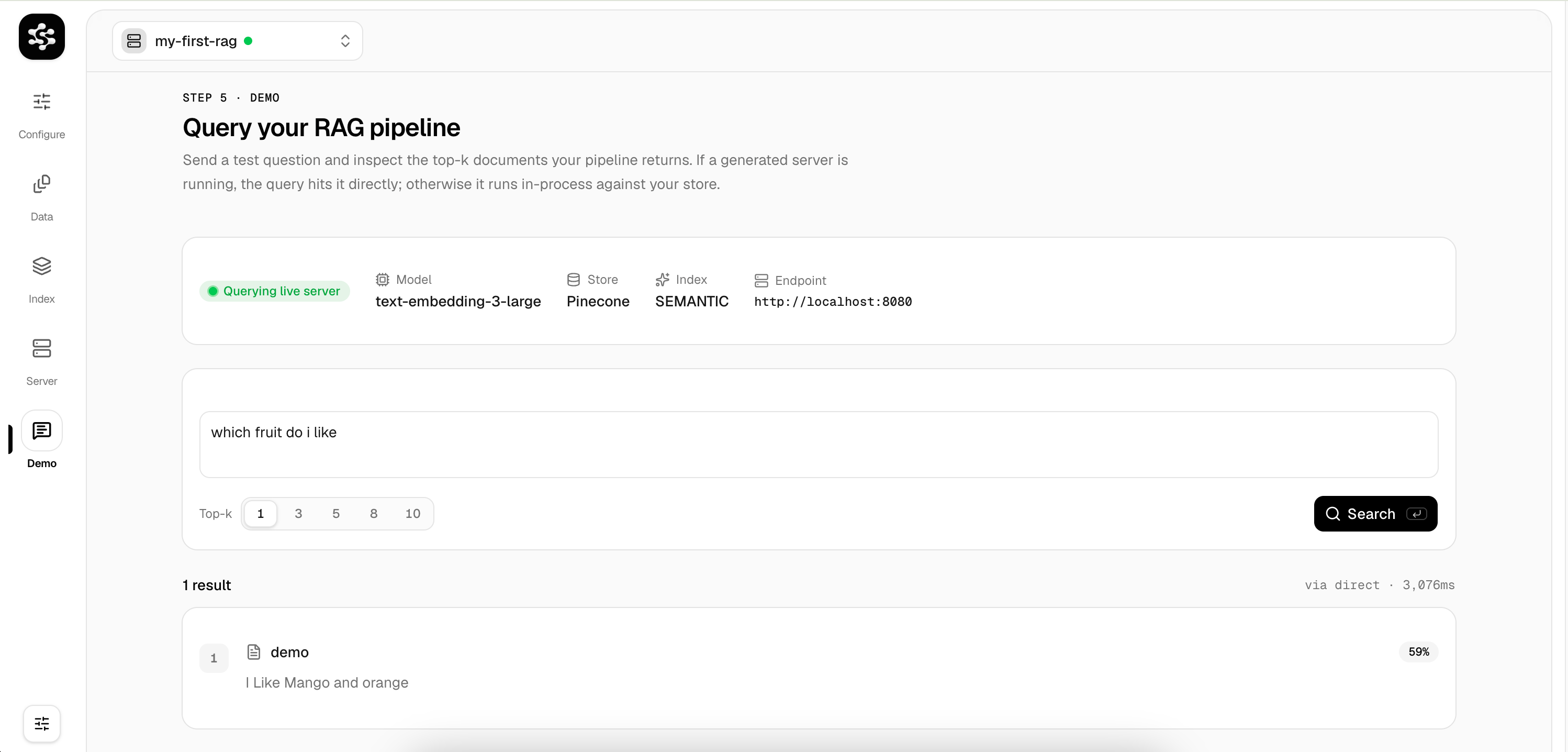1568x752 pixels.
Task: Click the demo document file icon
Action: coord(254,652)
